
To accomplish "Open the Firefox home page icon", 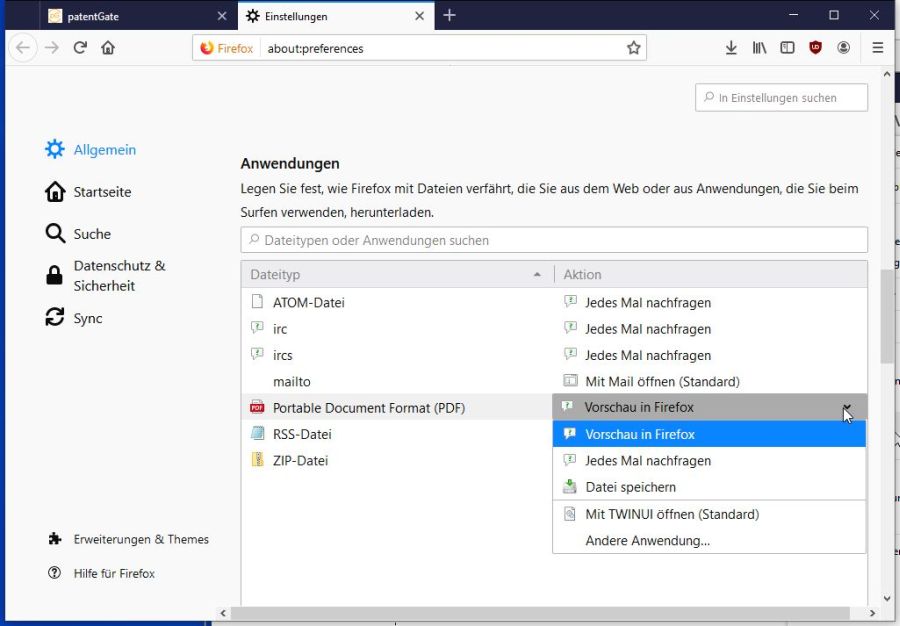I will click(x=108, y=48).
